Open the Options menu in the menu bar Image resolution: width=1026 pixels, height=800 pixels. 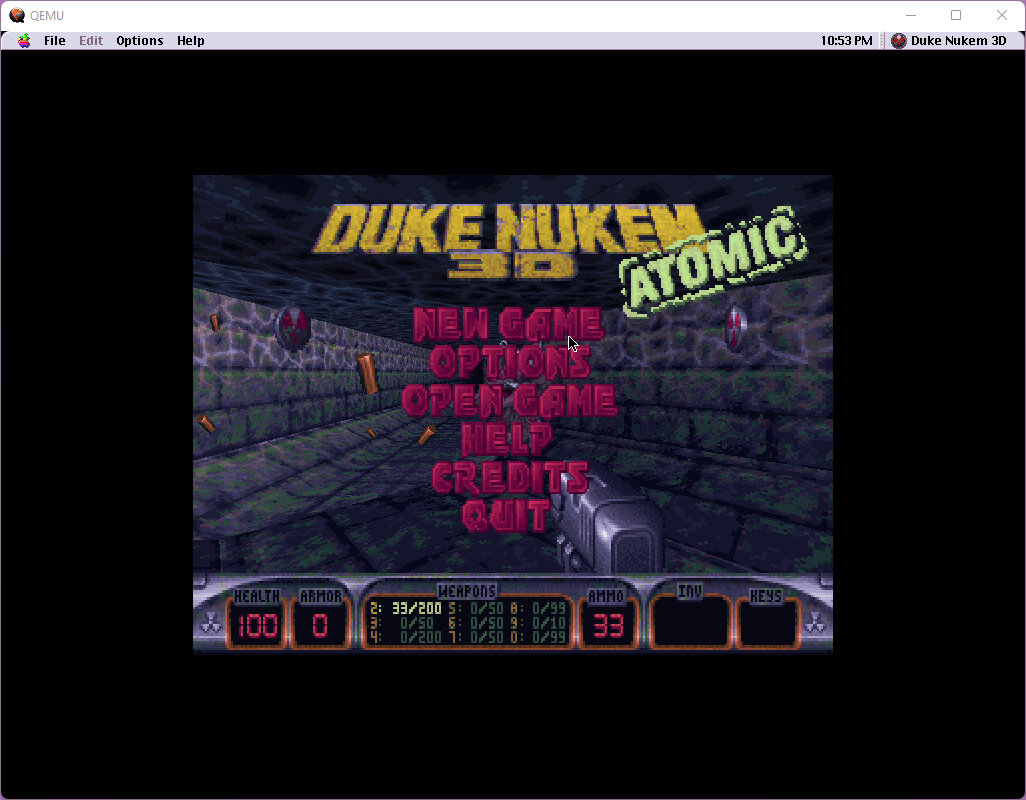pos(140,41)
